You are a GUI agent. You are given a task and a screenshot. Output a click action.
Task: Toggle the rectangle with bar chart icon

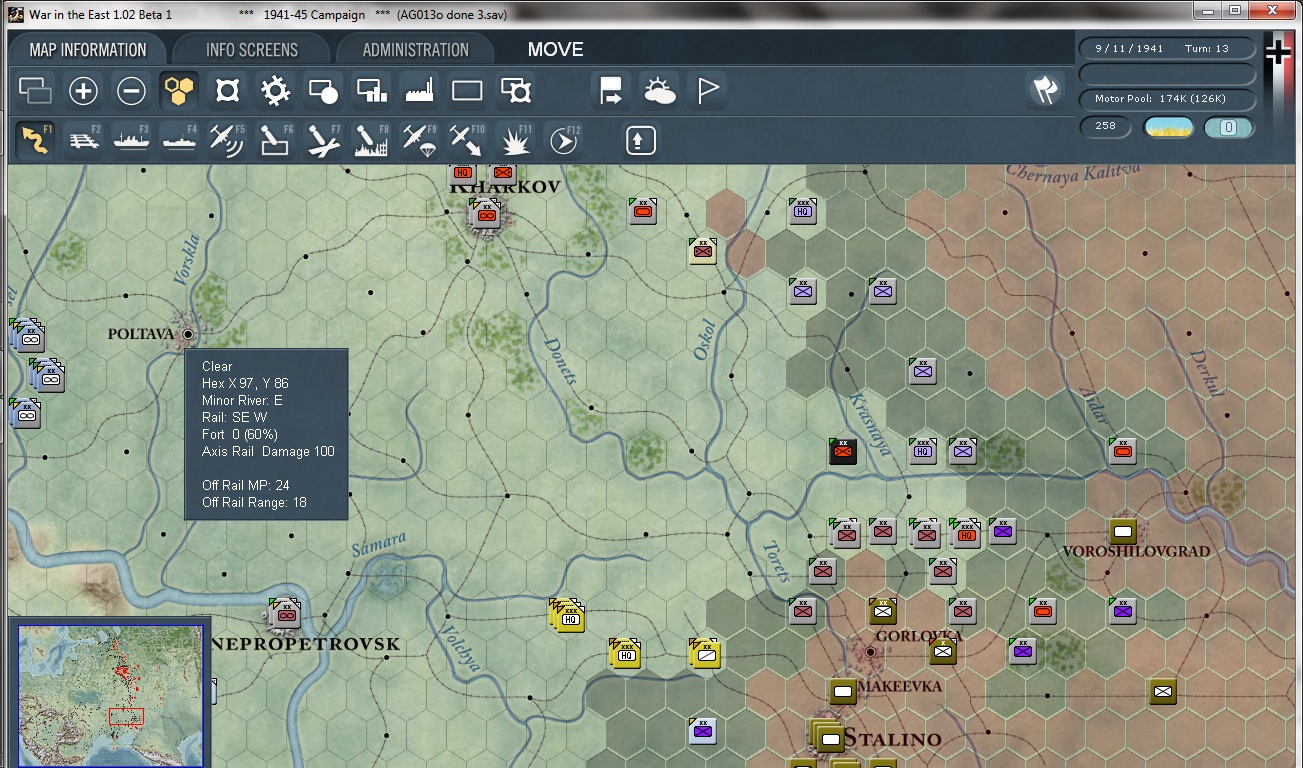371,92
